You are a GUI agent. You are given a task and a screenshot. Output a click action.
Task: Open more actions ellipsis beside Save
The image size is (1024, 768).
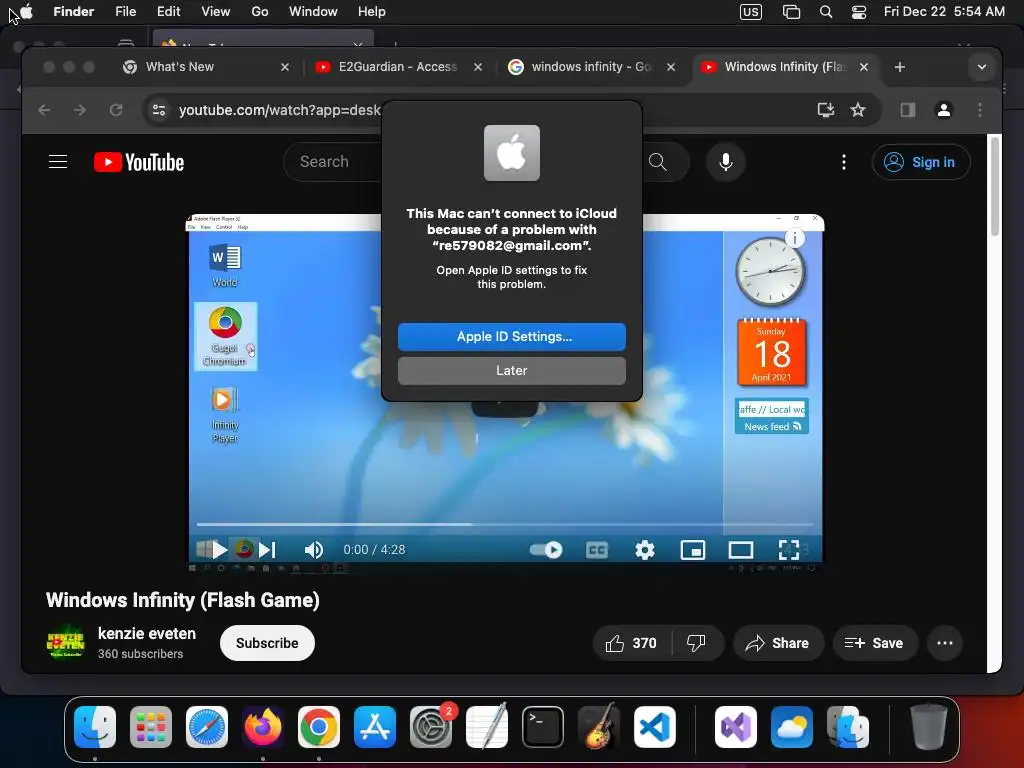tap(944, 643)
